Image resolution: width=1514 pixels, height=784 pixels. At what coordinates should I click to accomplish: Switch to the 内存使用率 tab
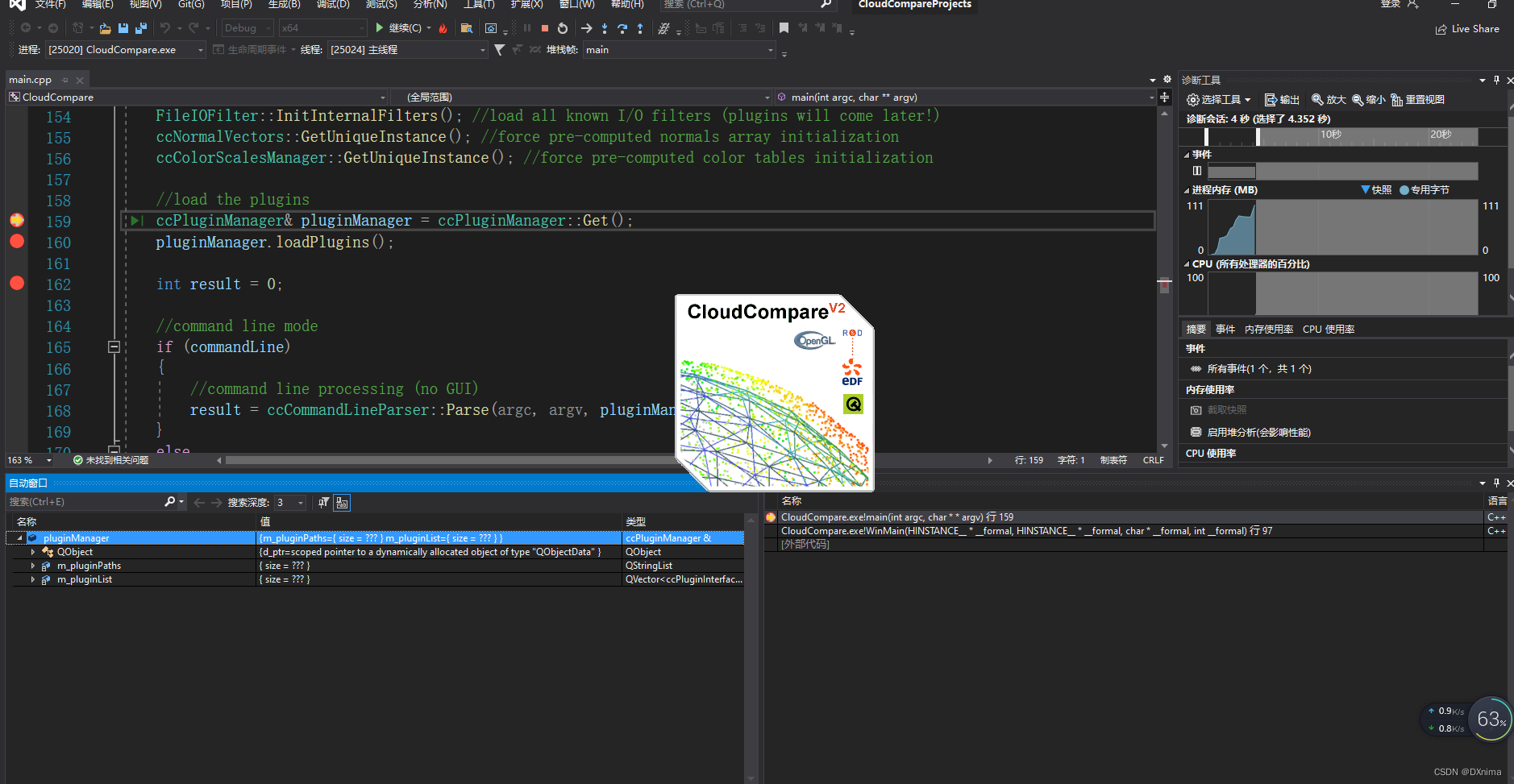(x=1271, y=329)
